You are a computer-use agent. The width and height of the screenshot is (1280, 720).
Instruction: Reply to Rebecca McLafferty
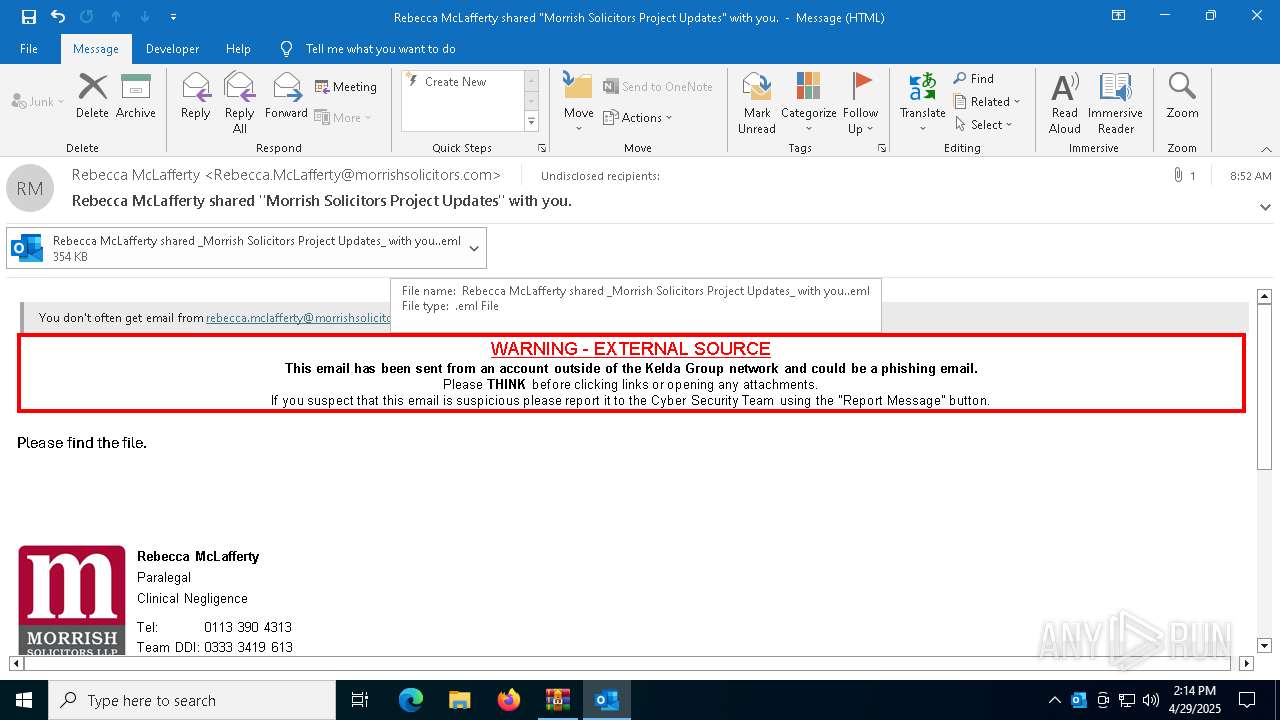pyautogui.click(x=196, y=96)
